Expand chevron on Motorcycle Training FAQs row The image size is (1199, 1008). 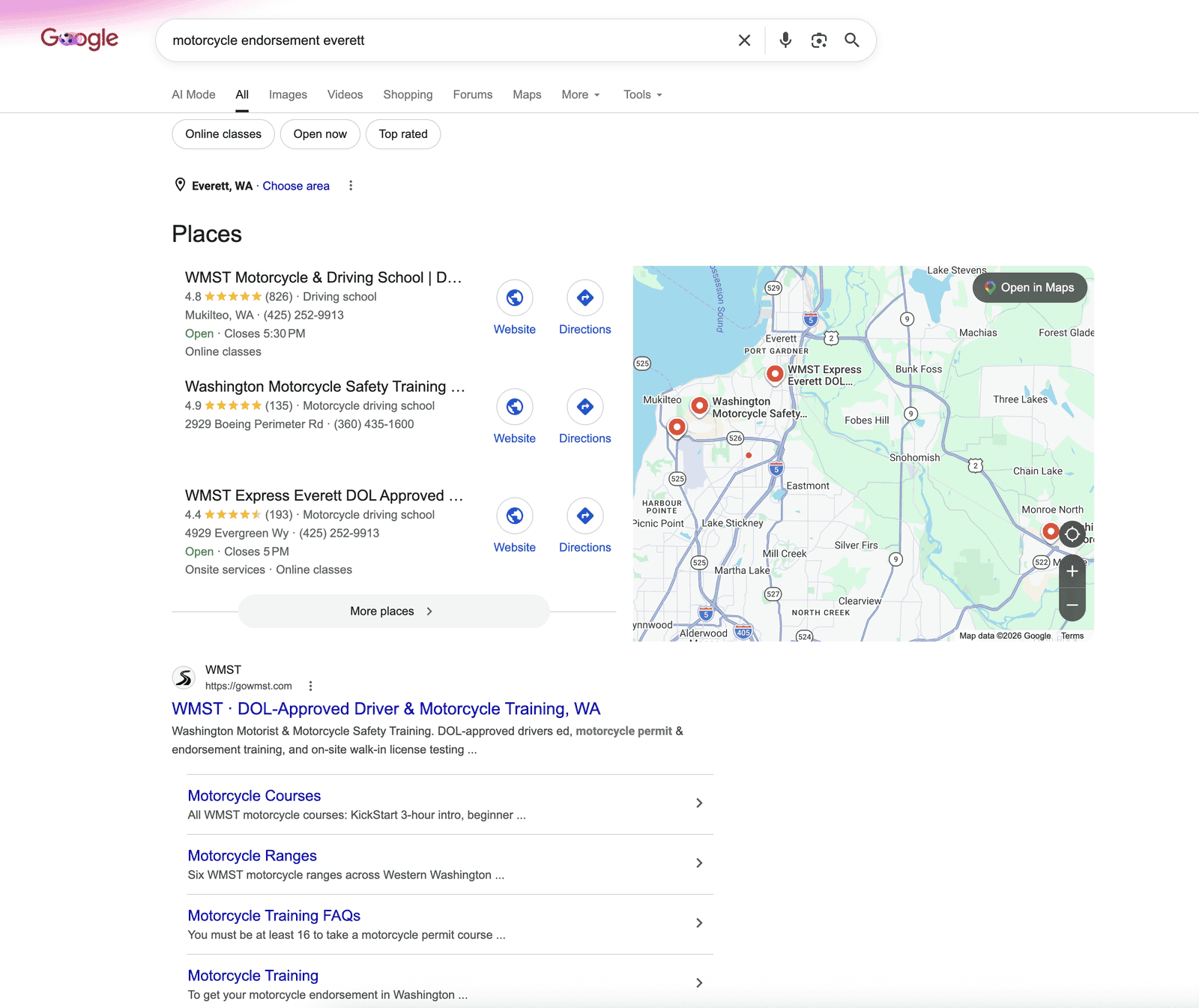click(699, 923)
